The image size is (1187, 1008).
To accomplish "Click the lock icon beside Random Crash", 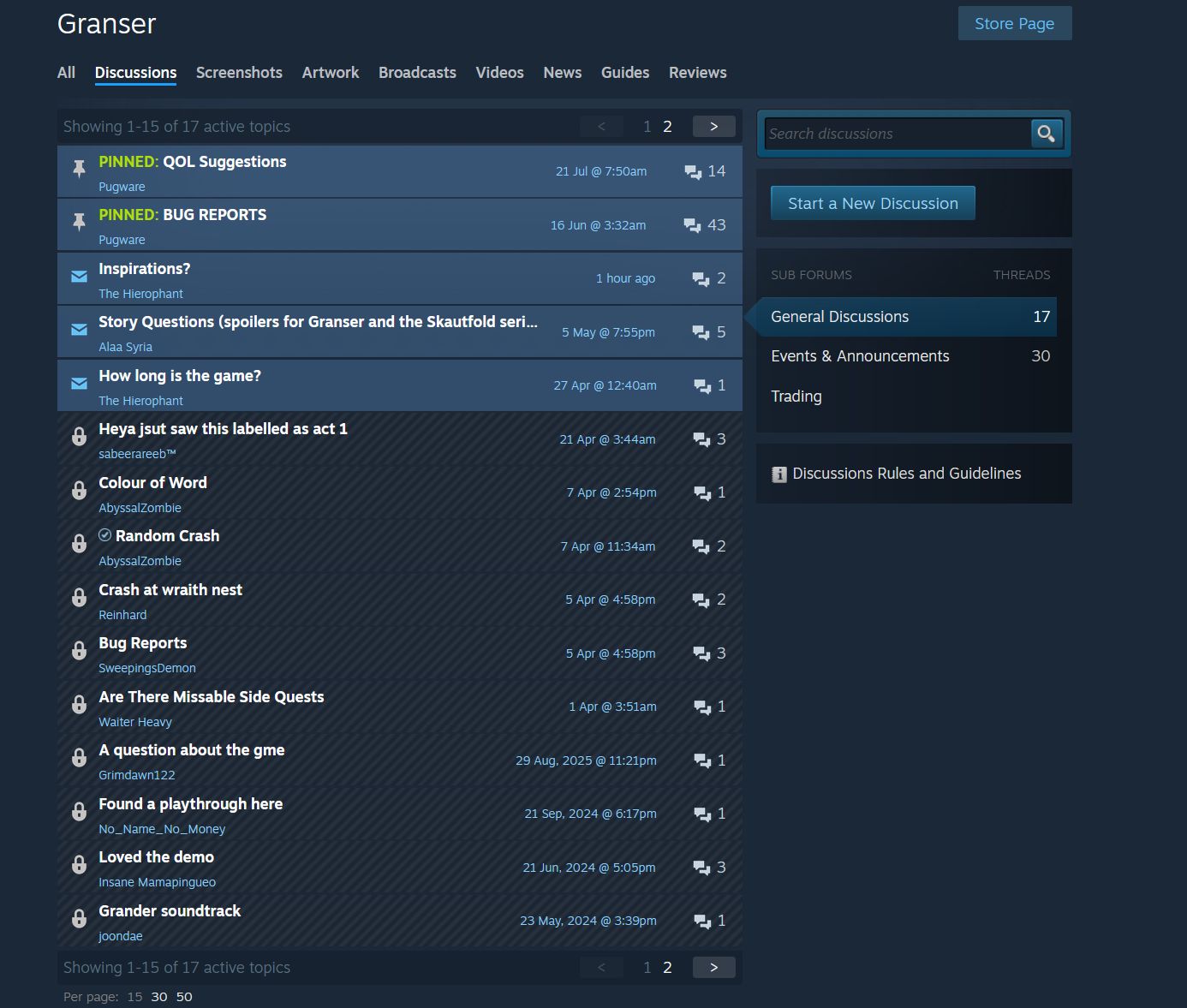I will (79, 544).
